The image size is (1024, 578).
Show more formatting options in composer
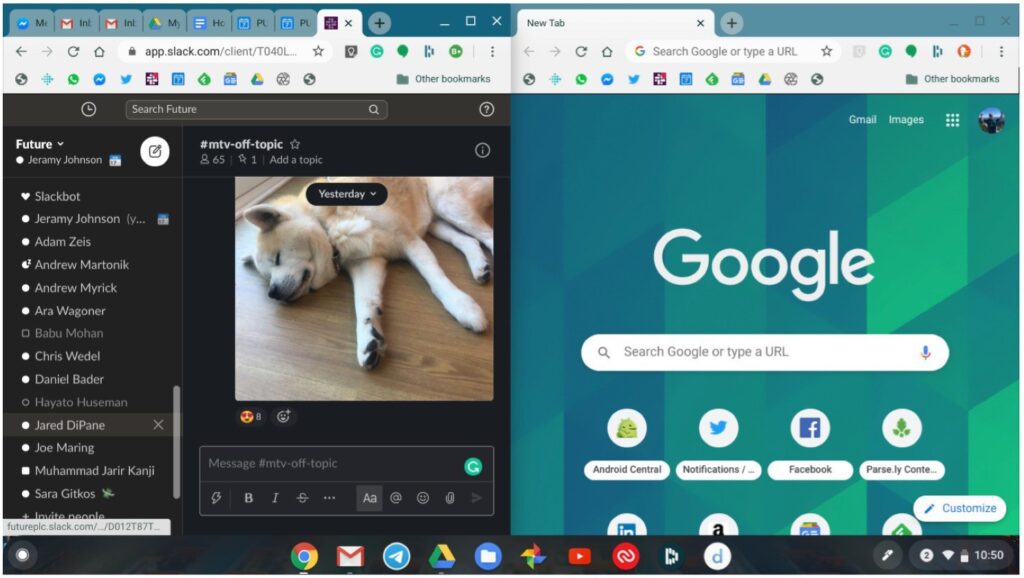329,498
